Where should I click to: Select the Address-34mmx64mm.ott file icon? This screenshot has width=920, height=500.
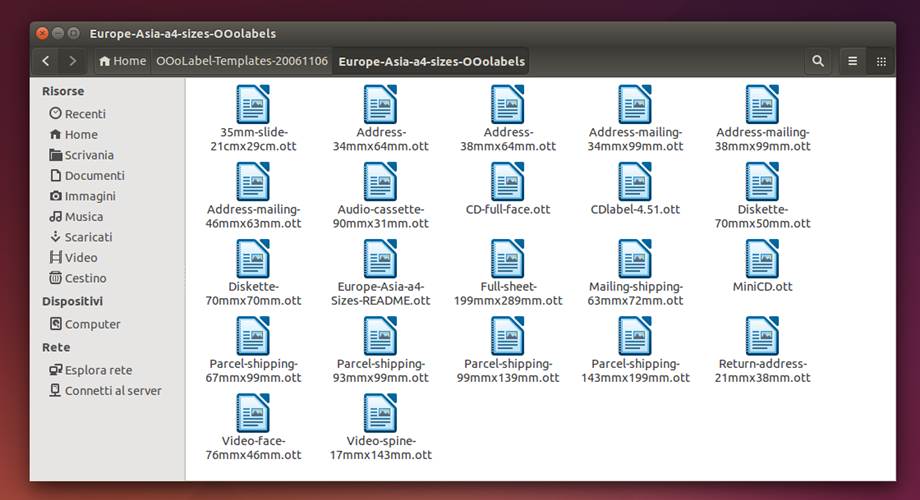tap(380, 104)
